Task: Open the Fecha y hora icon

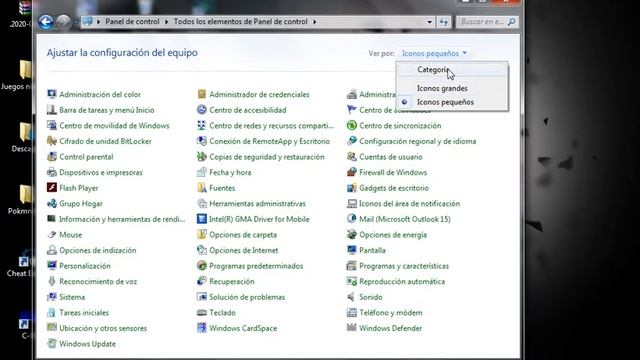Action: [x=202, y=172]
